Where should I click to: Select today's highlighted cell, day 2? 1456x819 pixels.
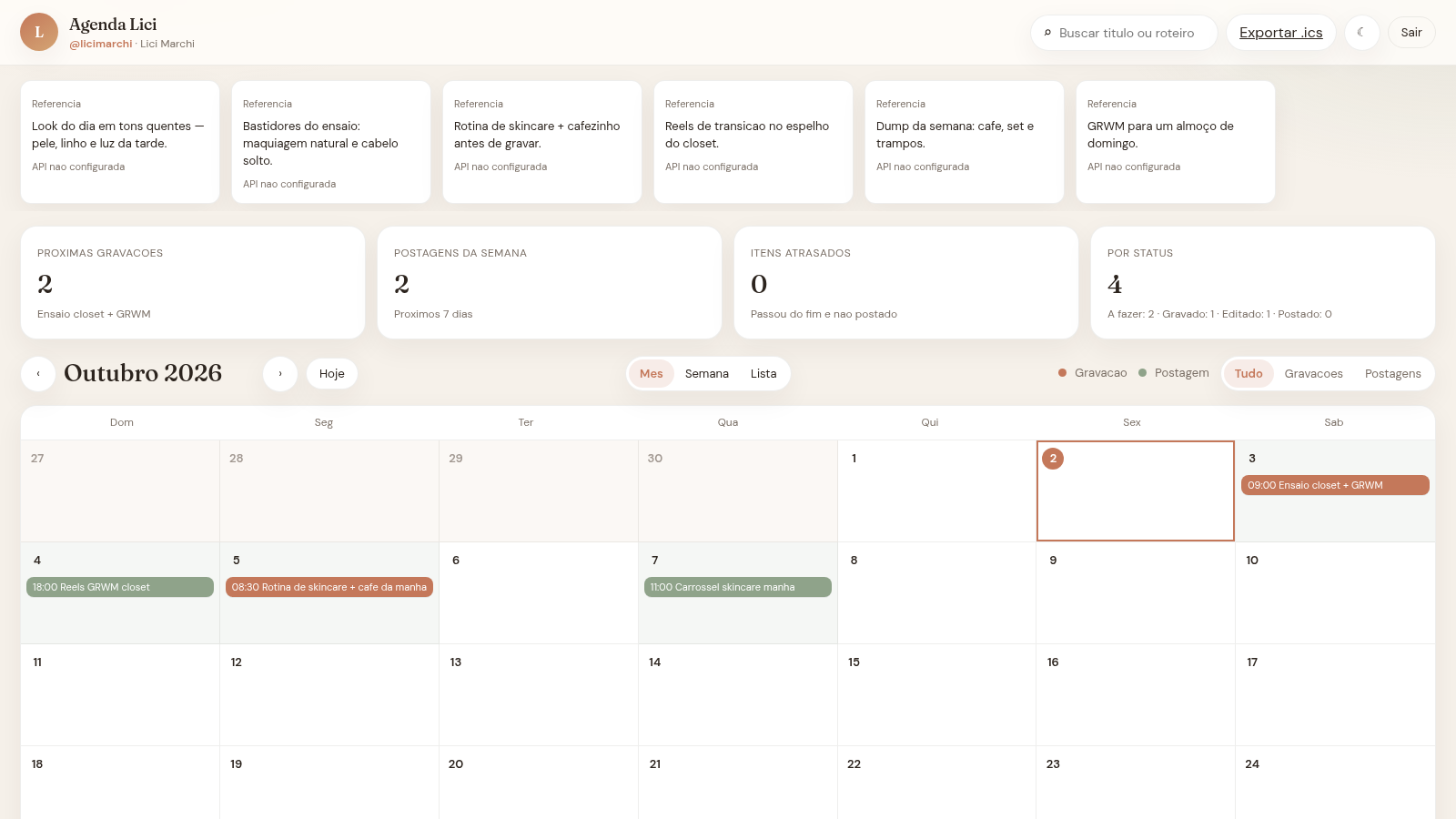1136,491
